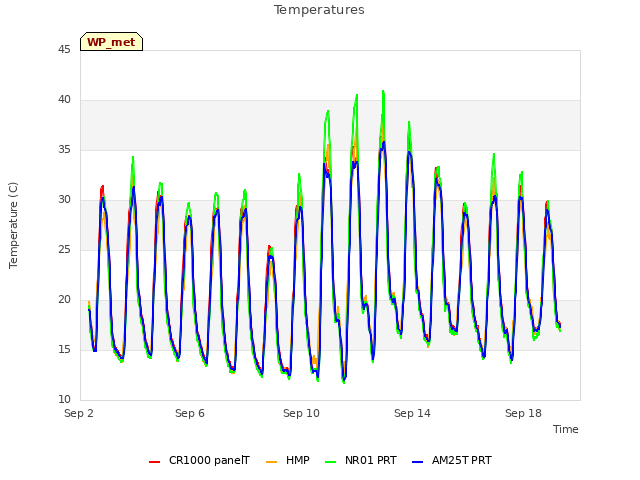
Task: Click the 40 y-axis tick label
Action: coord(64,100)
